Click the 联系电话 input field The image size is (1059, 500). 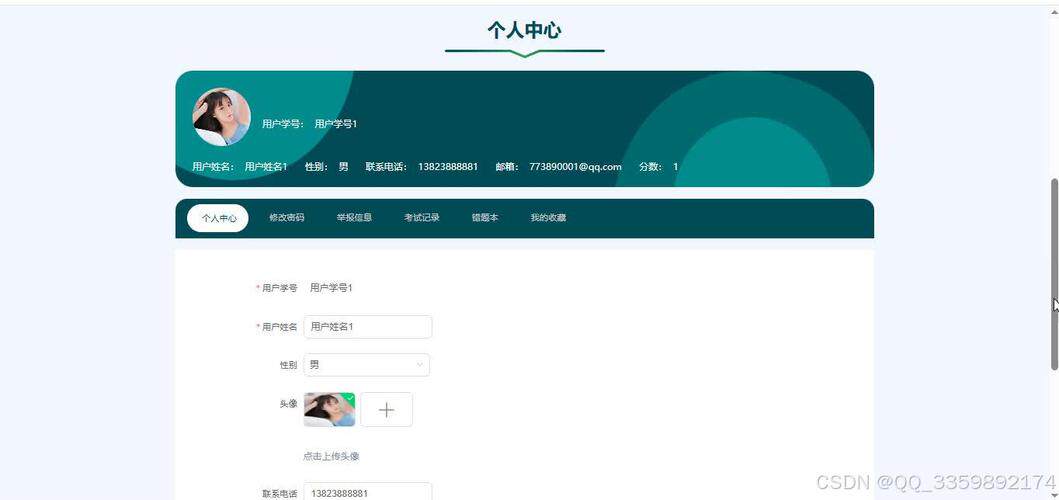click(x=367, y=492)
